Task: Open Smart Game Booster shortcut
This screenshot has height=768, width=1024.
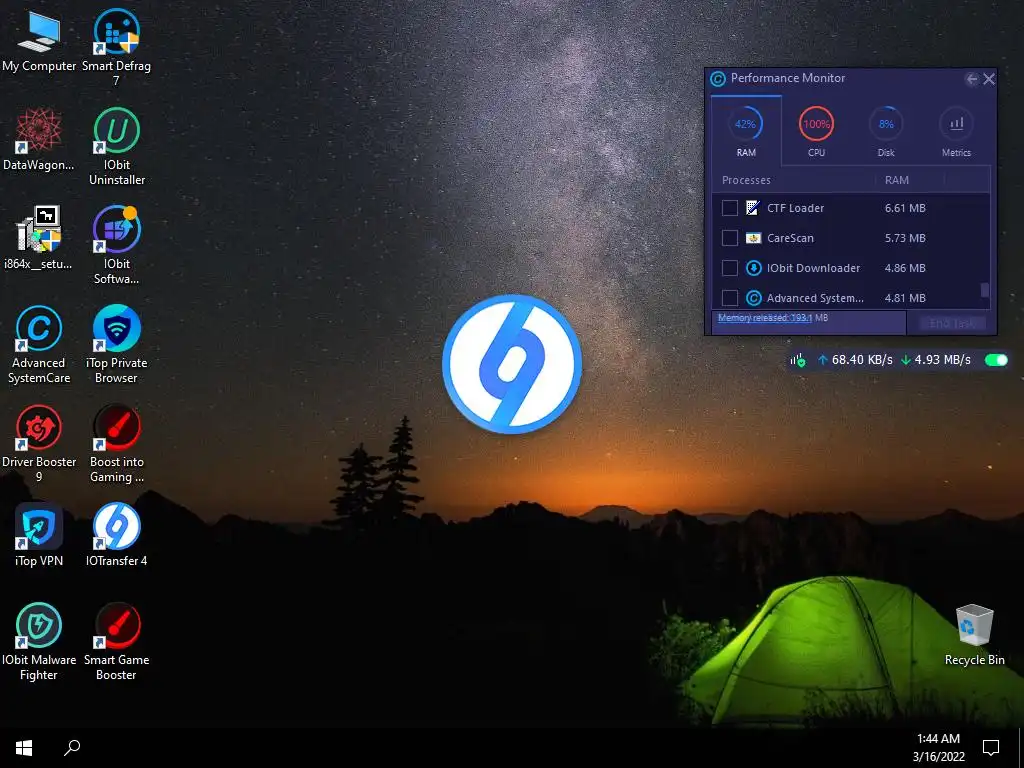Action: pyautogui.click(x=116, y=641)
